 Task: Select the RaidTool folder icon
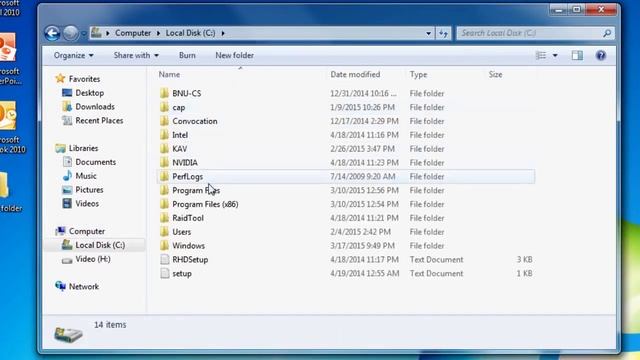[x=164, y=218]
